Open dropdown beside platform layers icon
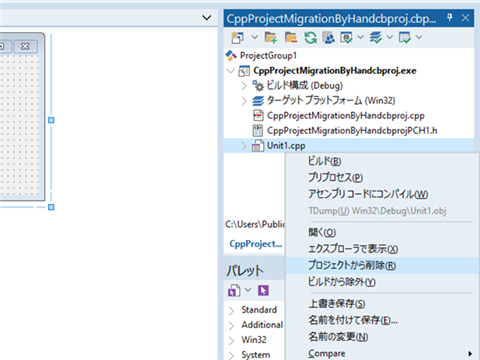The width and height of the screenshot is (480, 360). (x=390, y=37)
